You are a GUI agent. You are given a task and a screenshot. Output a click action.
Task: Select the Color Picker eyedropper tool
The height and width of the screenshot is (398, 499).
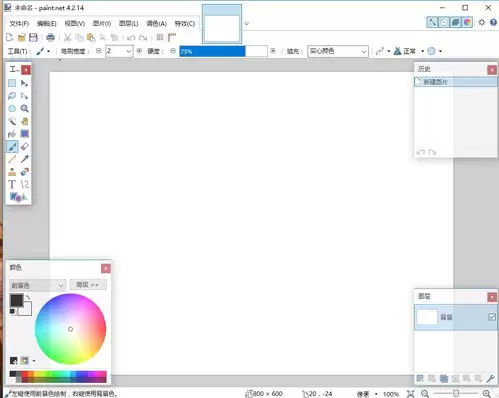[x=24, y=159]
